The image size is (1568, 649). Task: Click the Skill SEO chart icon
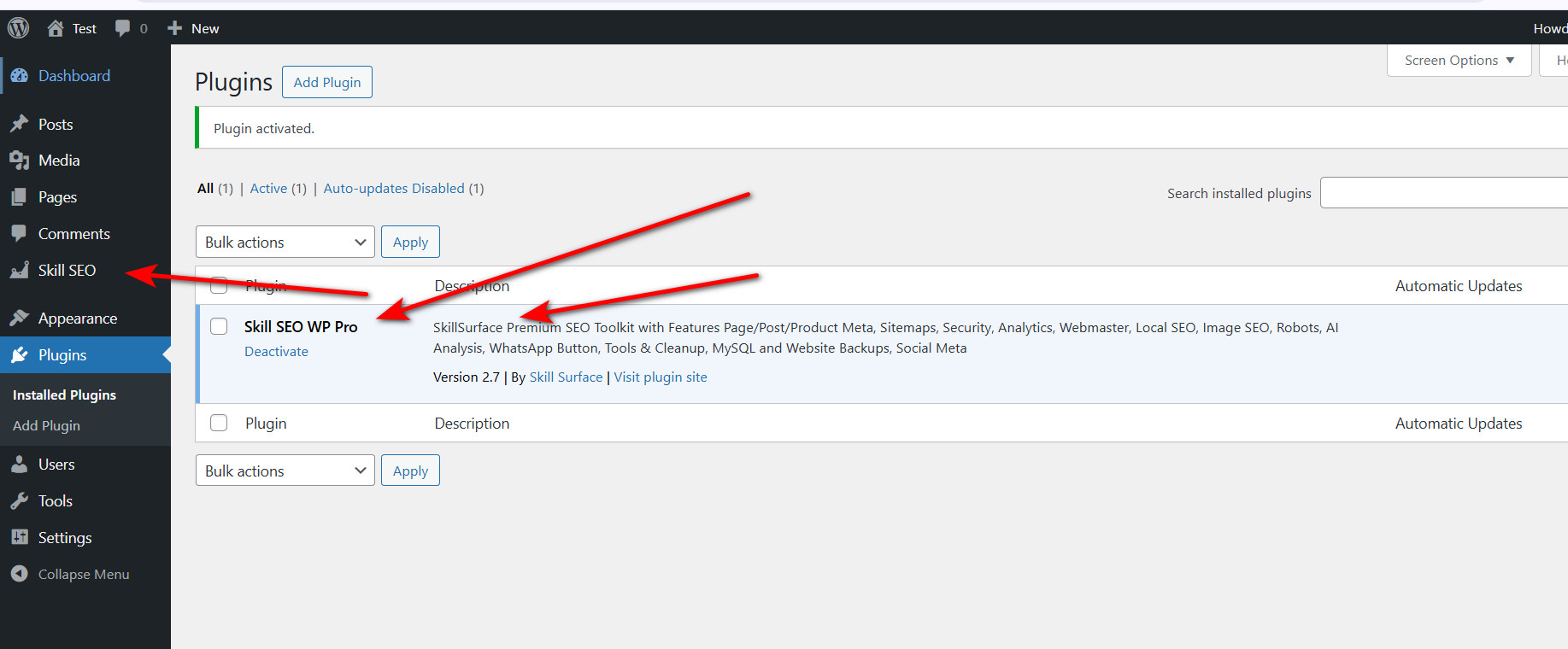tap(20, 271)
